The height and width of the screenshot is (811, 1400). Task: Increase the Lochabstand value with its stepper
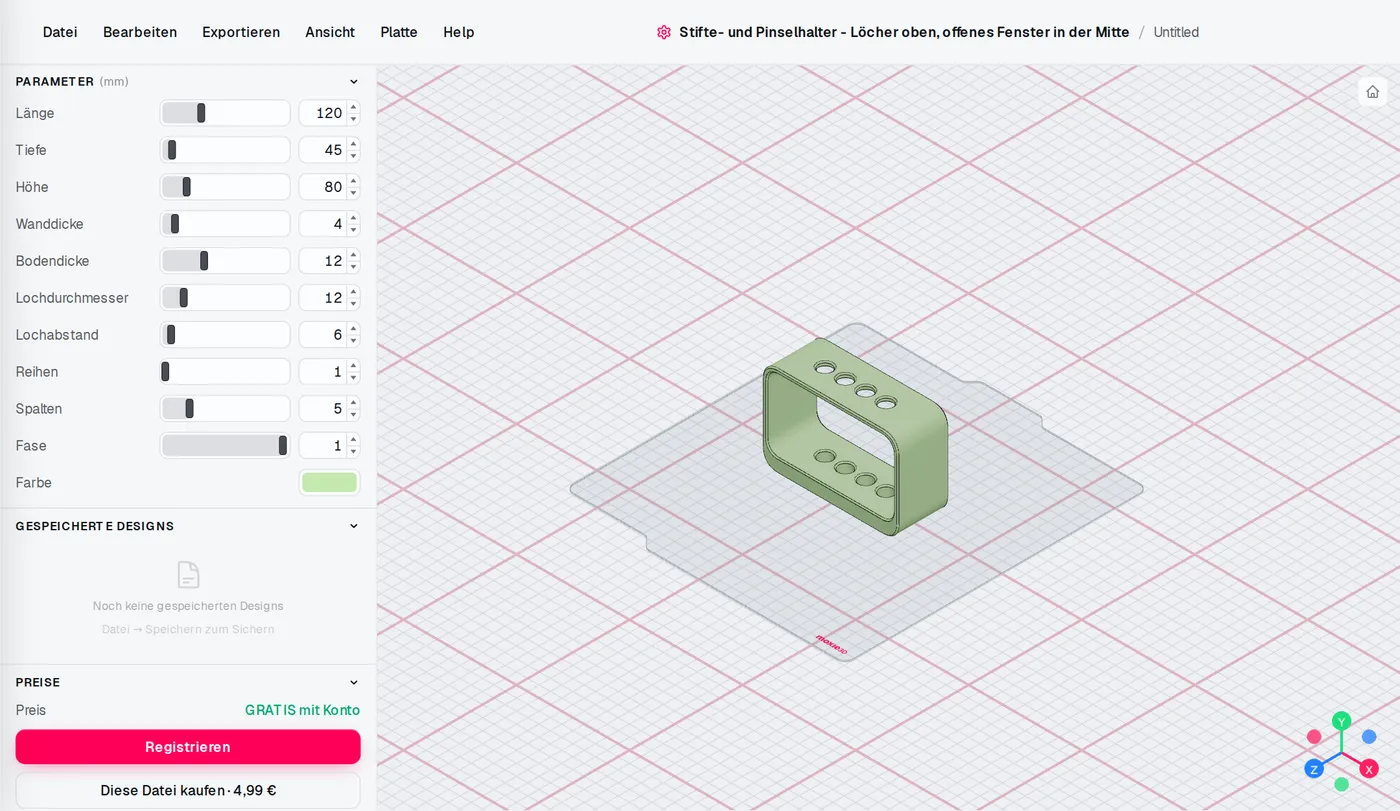click(353, 329)
